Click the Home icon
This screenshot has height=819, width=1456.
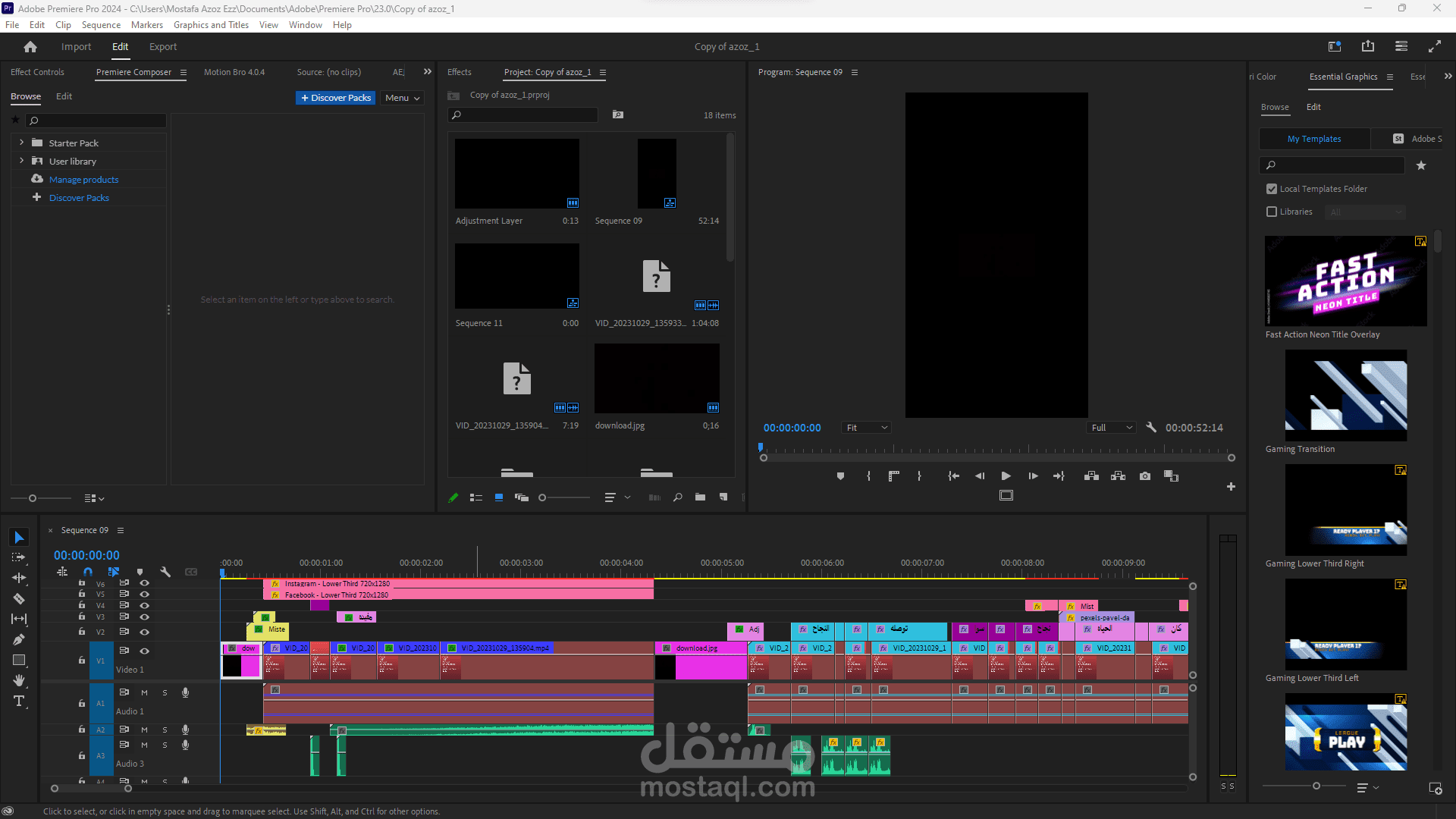point(30,47)
